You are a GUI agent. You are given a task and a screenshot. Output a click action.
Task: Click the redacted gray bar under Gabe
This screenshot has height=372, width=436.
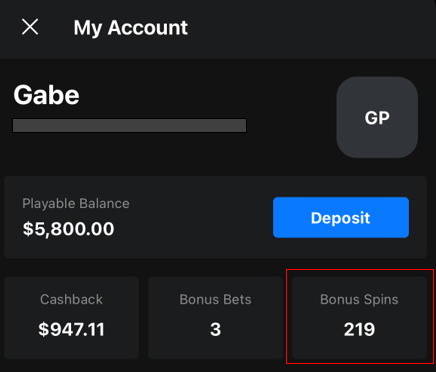tap(129, 126)
